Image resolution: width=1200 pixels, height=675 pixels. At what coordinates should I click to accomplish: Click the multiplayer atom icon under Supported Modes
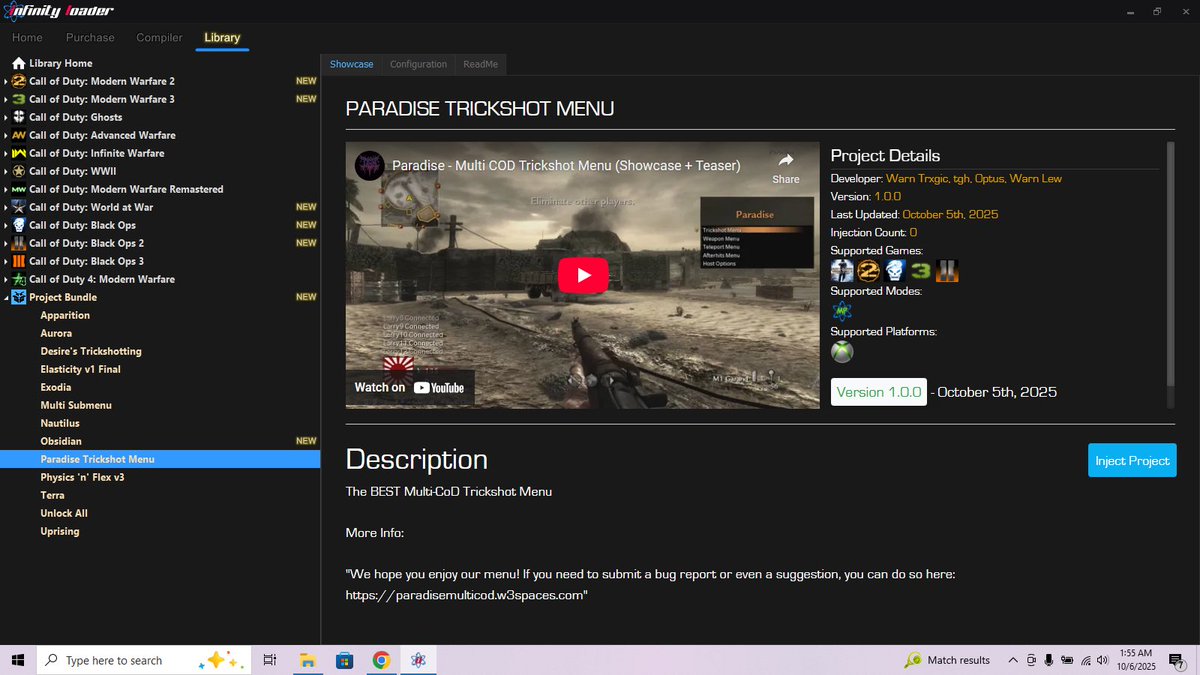coord(843,311)
